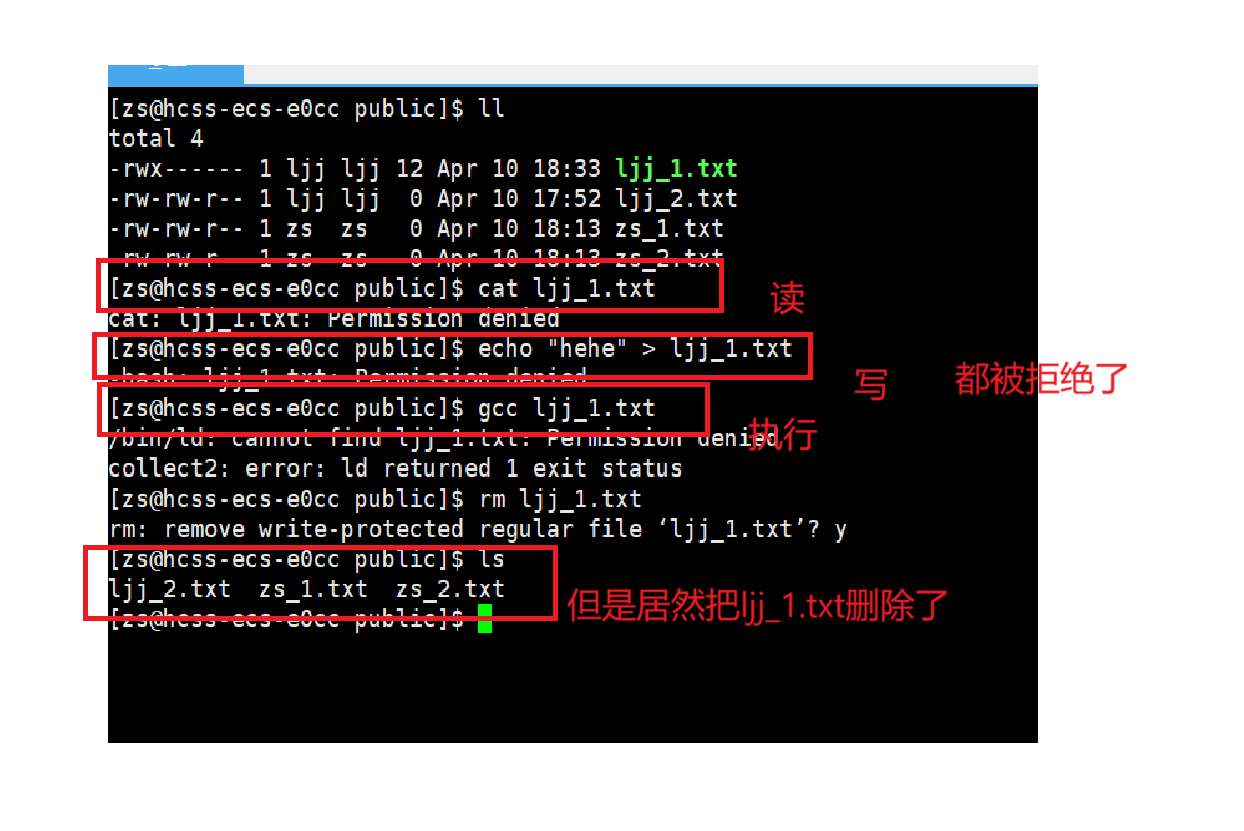The image size is (1244, 831).
Task: Click the '但是居然把ljj_1.txt删除了' annotation
Action: (x=757, y=606)
